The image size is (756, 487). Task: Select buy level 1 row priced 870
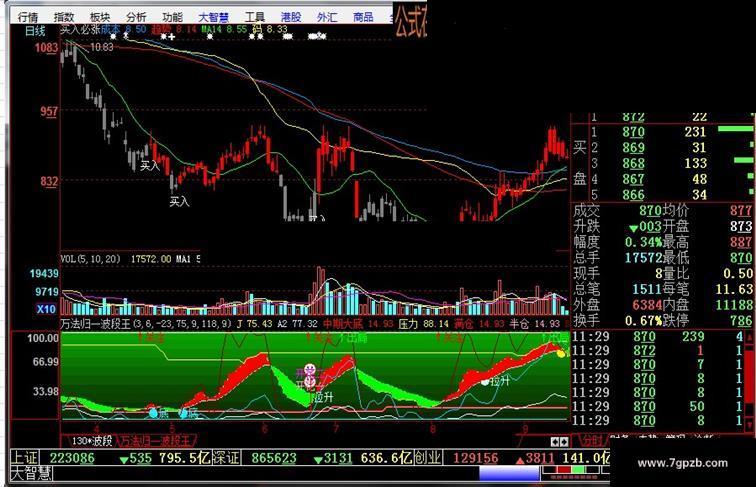pos(672,132)
